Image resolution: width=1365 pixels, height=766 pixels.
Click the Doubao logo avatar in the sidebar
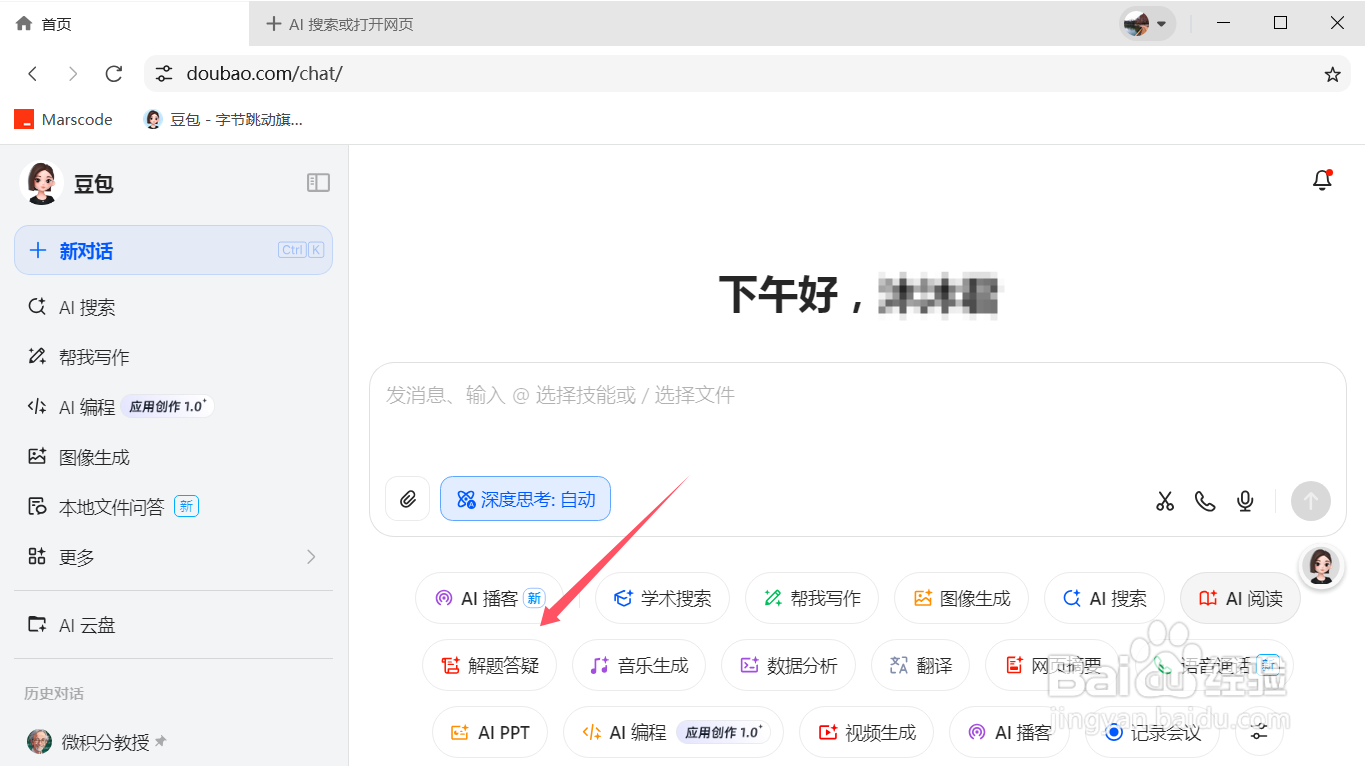[x=41, y=183]
